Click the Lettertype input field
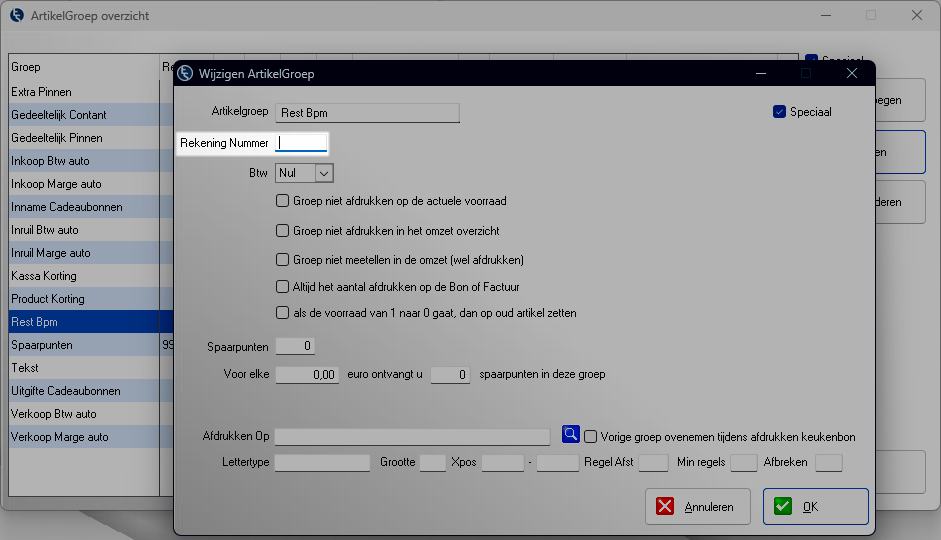Image resolution: width=941 pixels, height=540 pixels. [322, 463]
